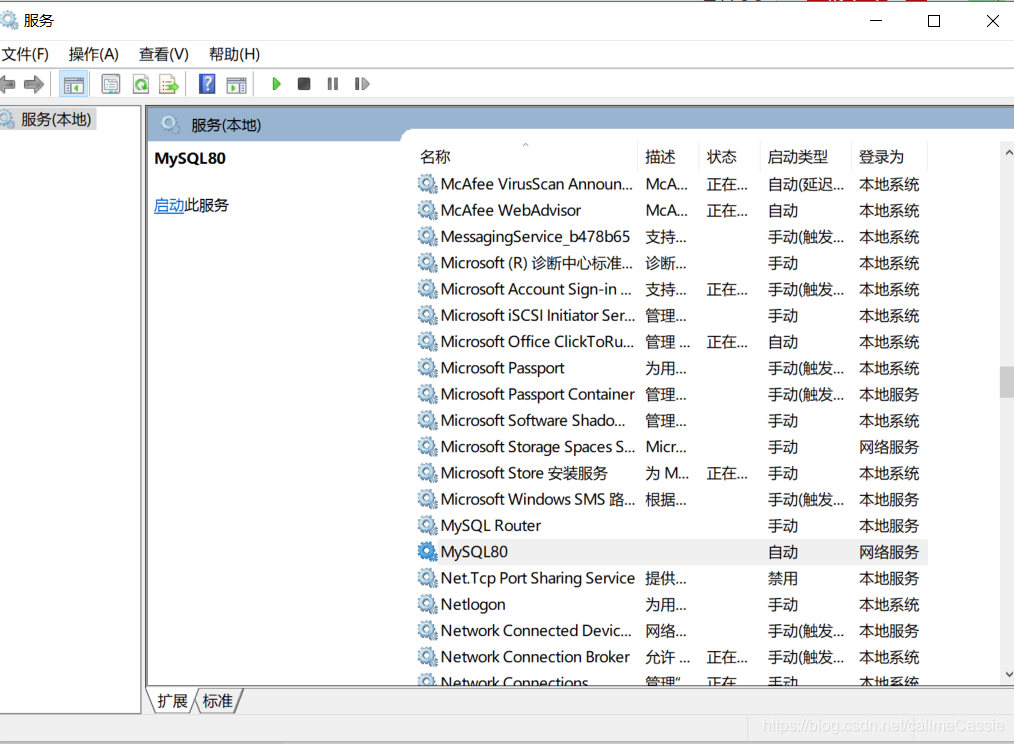Select Microsoft Storage Spaces S... row name
The image size is (1014, 744).
(x=538, y=447)
